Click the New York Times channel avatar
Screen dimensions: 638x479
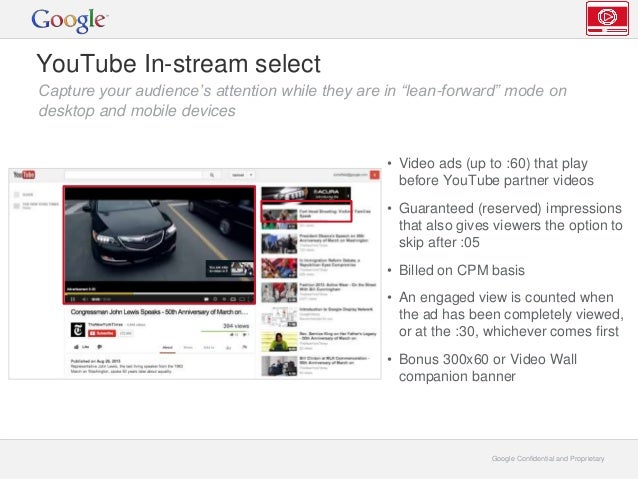click(78, 330)
